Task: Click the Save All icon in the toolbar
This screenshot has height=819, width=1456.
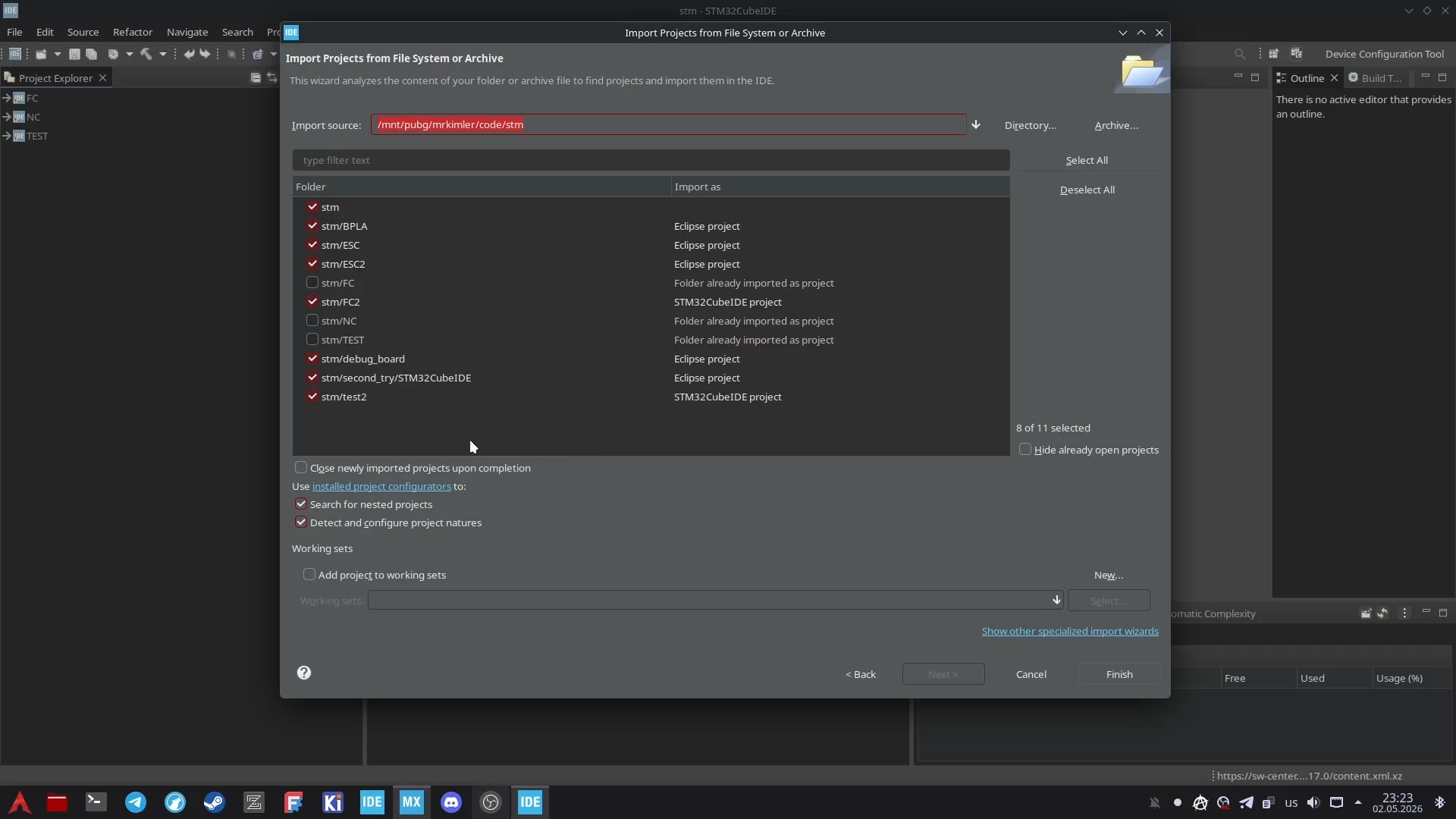Action: [91, 54]
